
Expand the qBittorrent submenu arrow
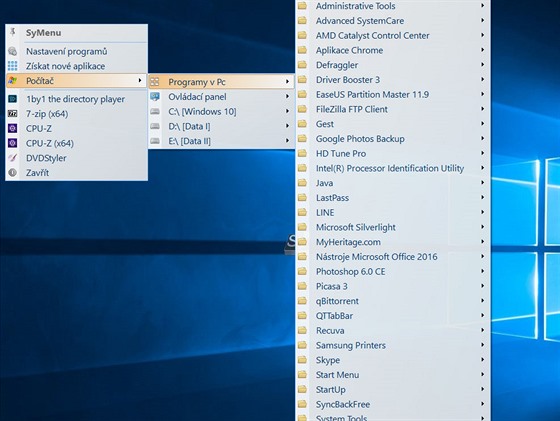482,301
